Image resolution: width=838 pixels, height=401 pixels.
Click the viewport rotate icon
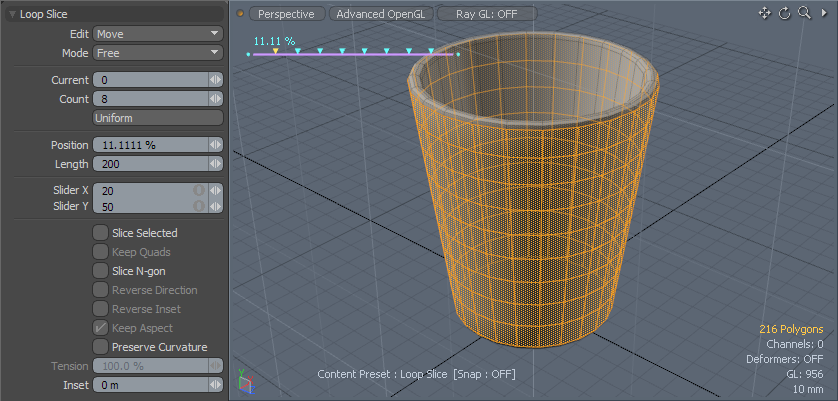784,13
